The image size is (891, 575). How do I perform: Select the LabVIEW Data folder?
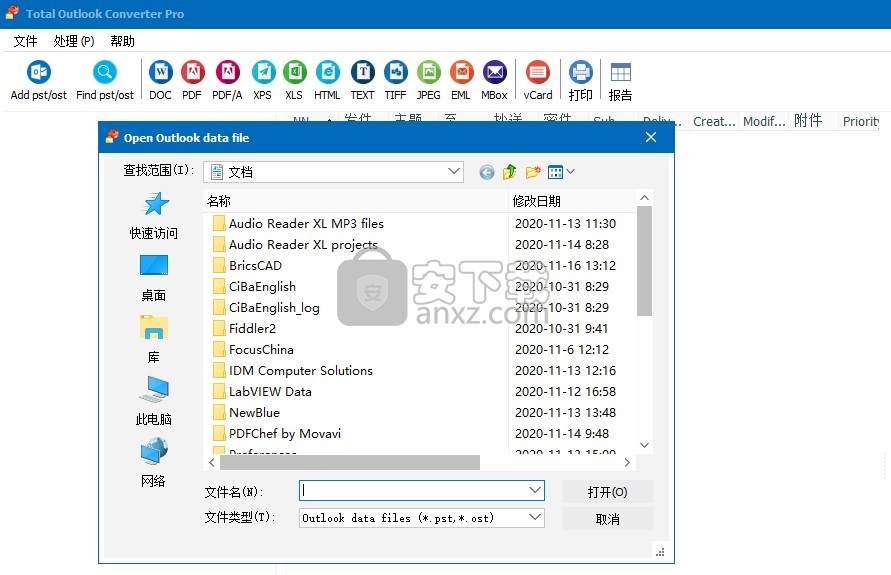[262, 391]
